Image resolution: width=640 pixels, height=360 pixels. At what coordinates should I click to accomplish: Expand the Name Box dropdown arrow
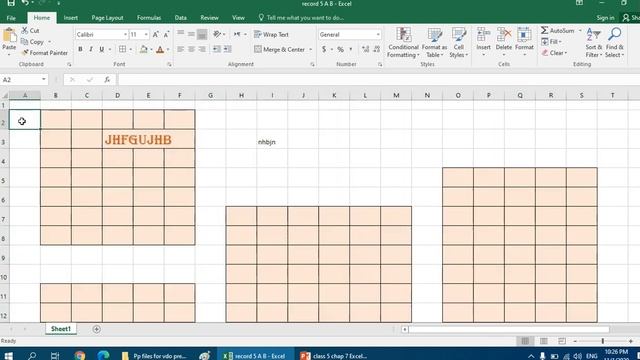[44, 79]
